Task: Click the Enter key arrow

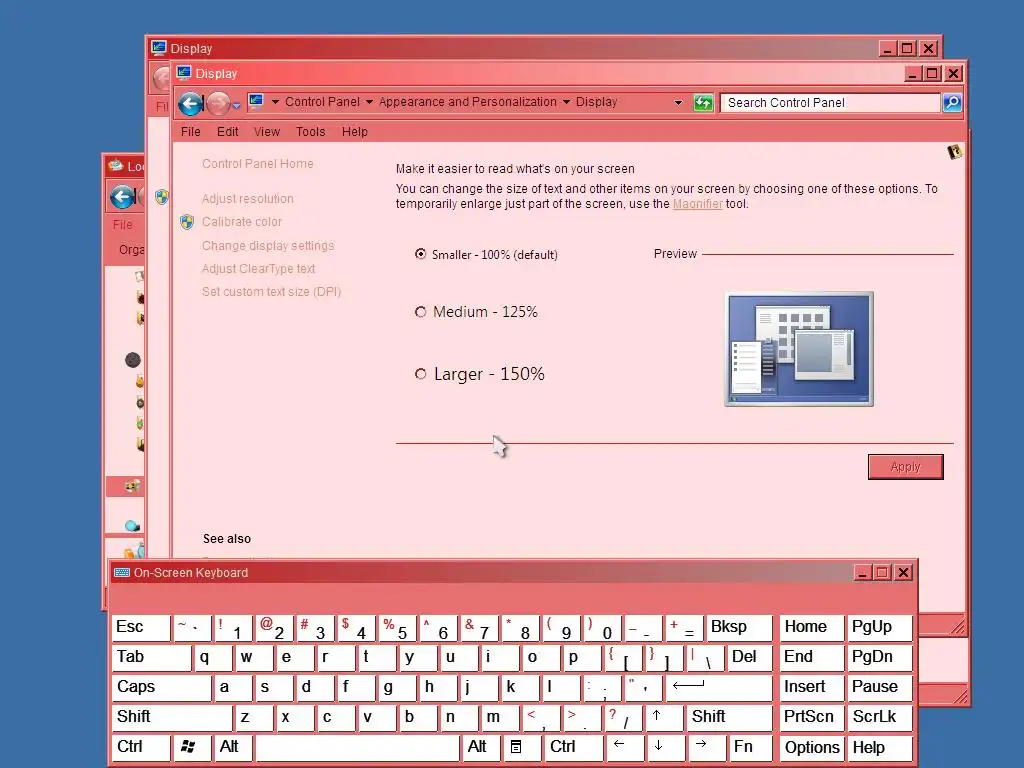Action: (x=718, y=688)
